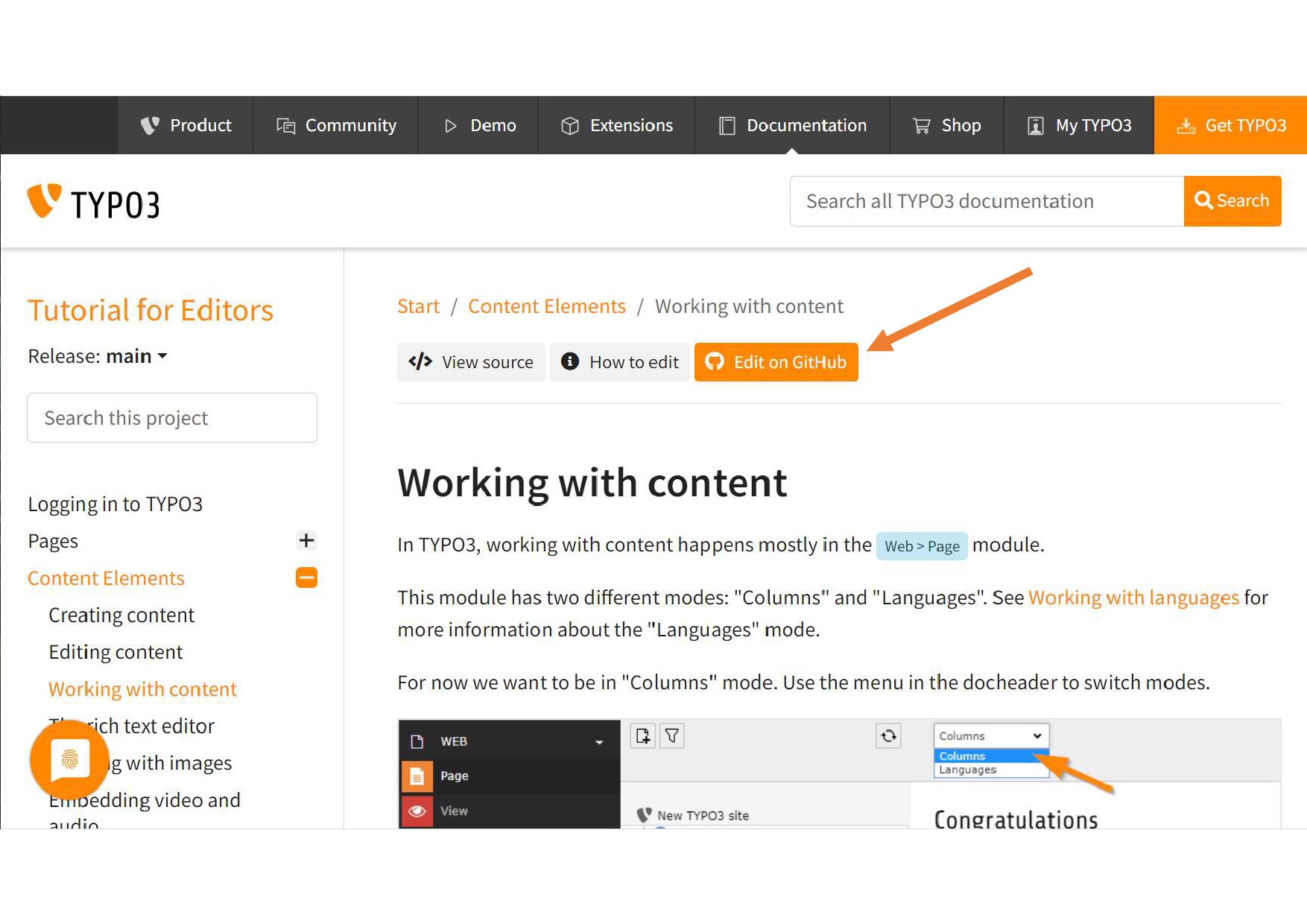Click the orange Search button
Image resolution: width=1307 pixels, height=924 pixels.
1232,201
